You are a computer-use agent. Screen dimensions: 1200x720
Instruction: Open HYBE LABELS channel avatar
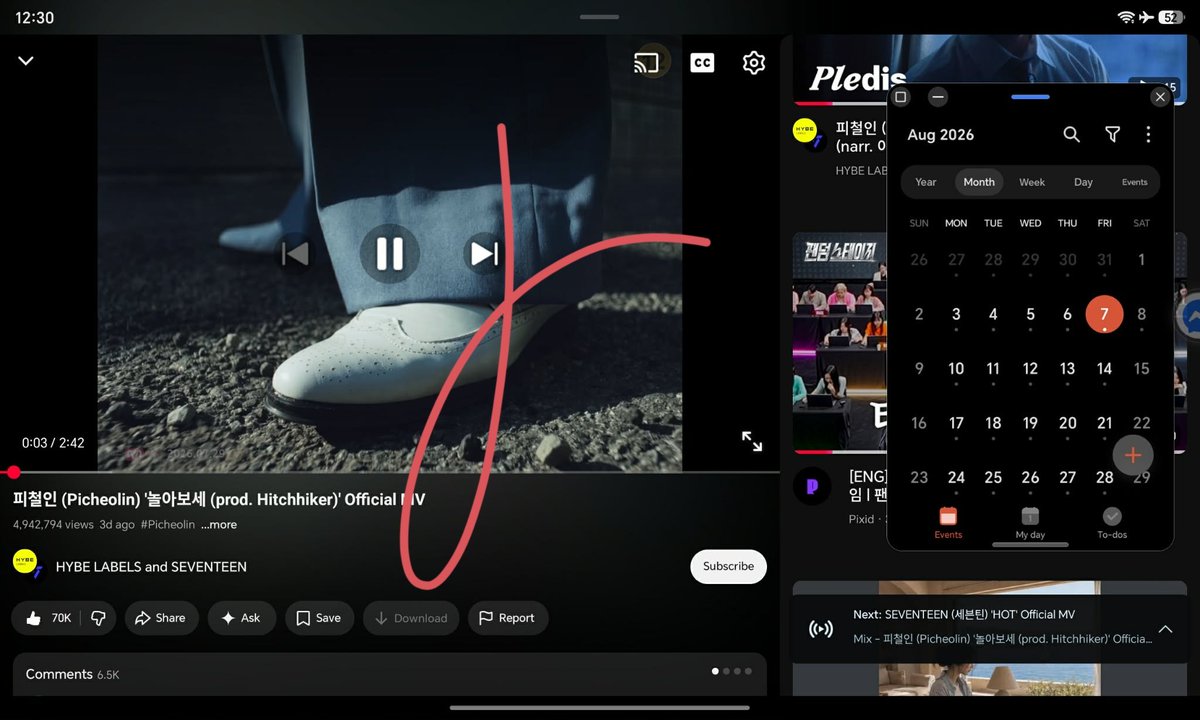[x=27, y=564]
